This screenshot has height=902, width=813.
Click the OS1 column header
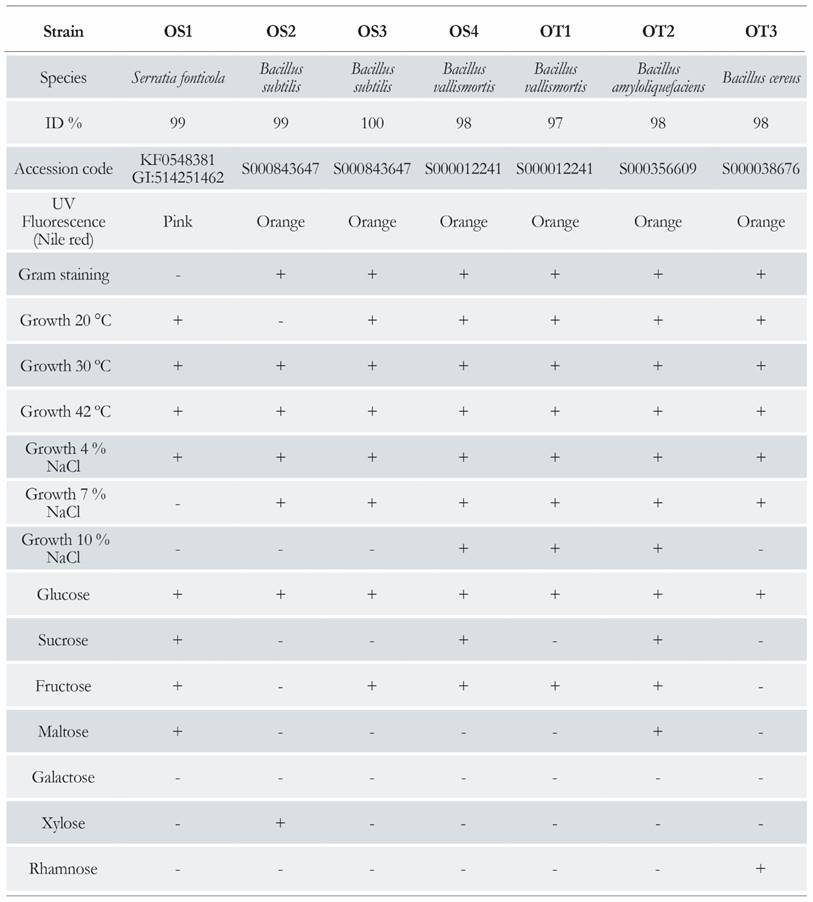pyautogui.click(x=177, y=31)
